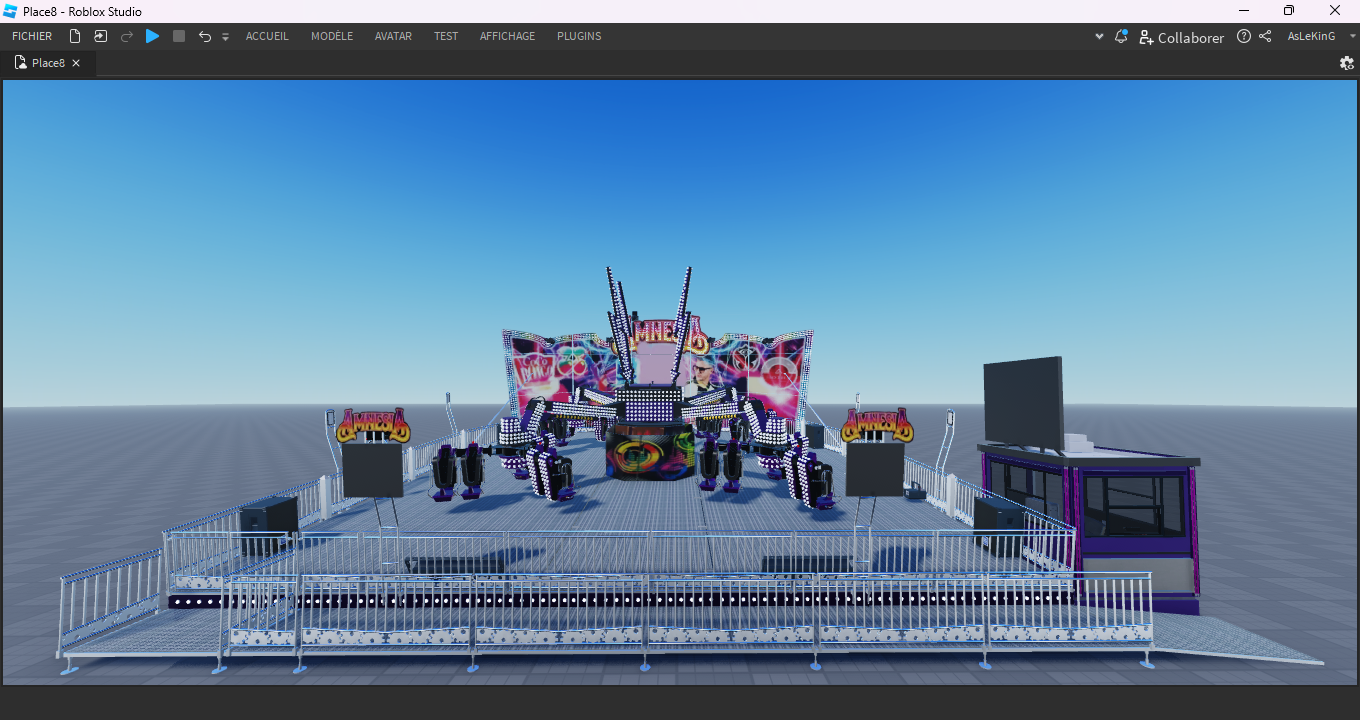
Task: Expand the quick access toolbar options arrow
Action: [225, 37]
